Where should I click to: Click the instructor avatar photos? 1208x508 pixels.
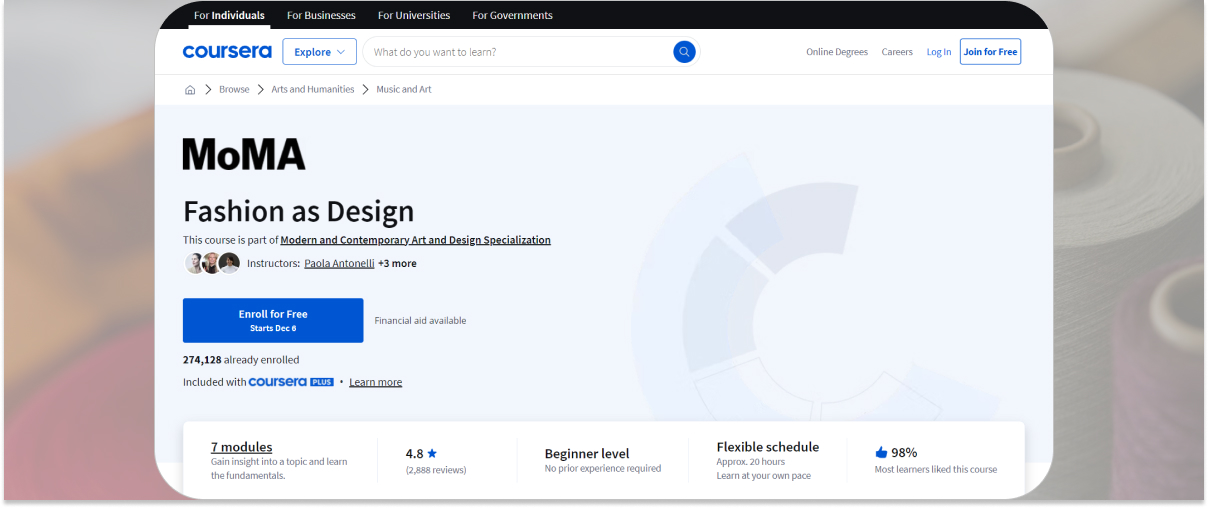[x=213, y=263]
